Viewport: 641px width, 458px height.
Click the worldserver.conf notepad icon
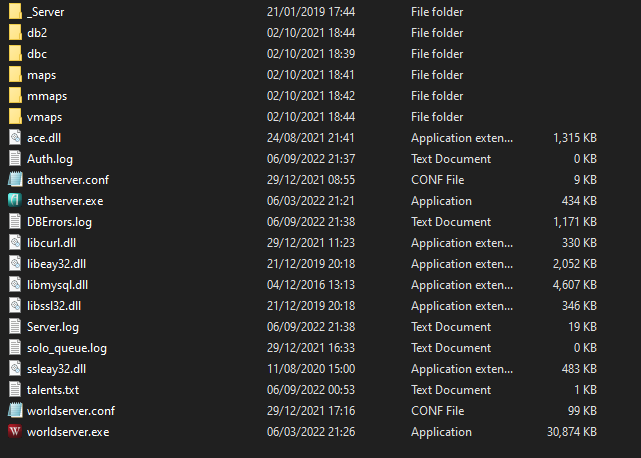click(x=15, y=411)
